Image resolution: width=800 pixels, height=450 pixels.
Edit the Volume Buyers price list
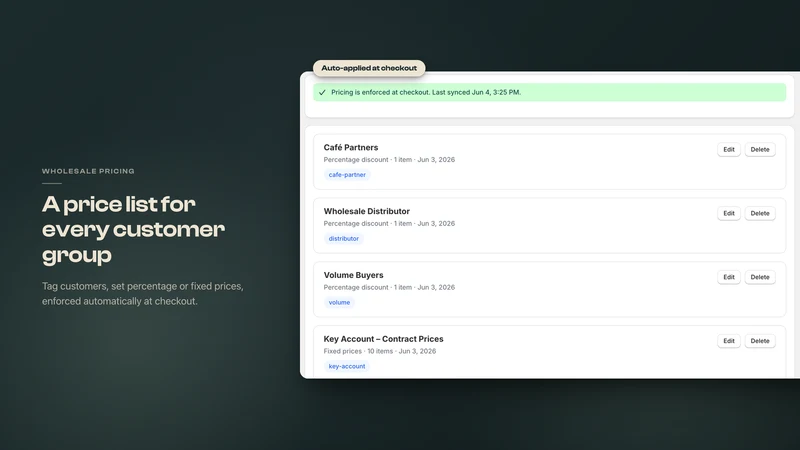click(x=729, y=277)
